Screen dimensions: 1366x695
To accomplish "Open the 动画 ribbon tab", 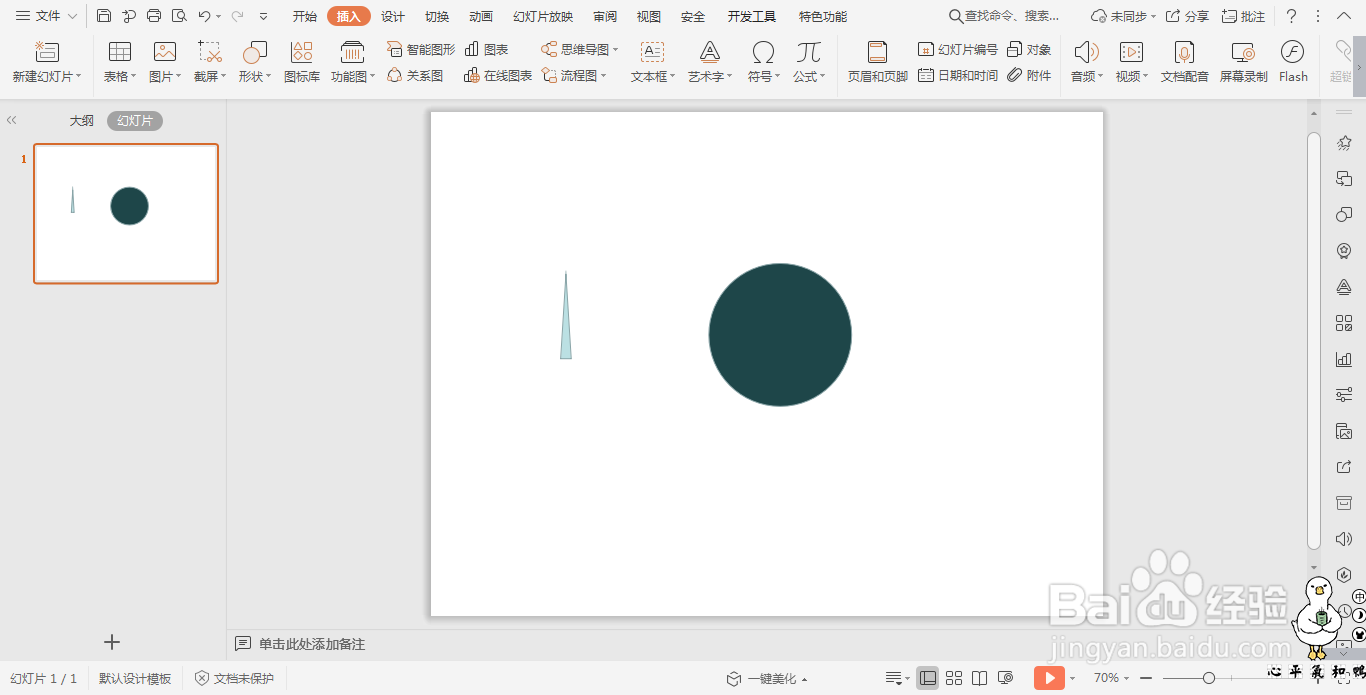I will tap(481, 16).
